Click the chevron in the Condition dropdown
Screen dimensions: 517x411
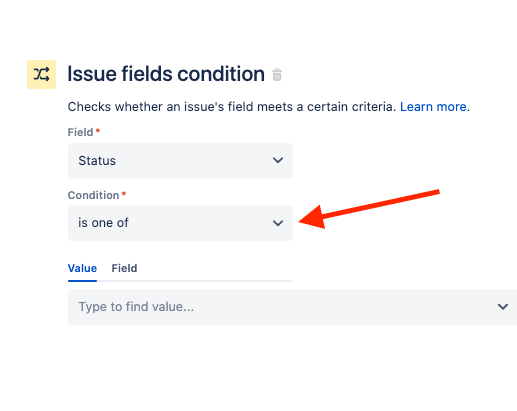tap(278, 223)
